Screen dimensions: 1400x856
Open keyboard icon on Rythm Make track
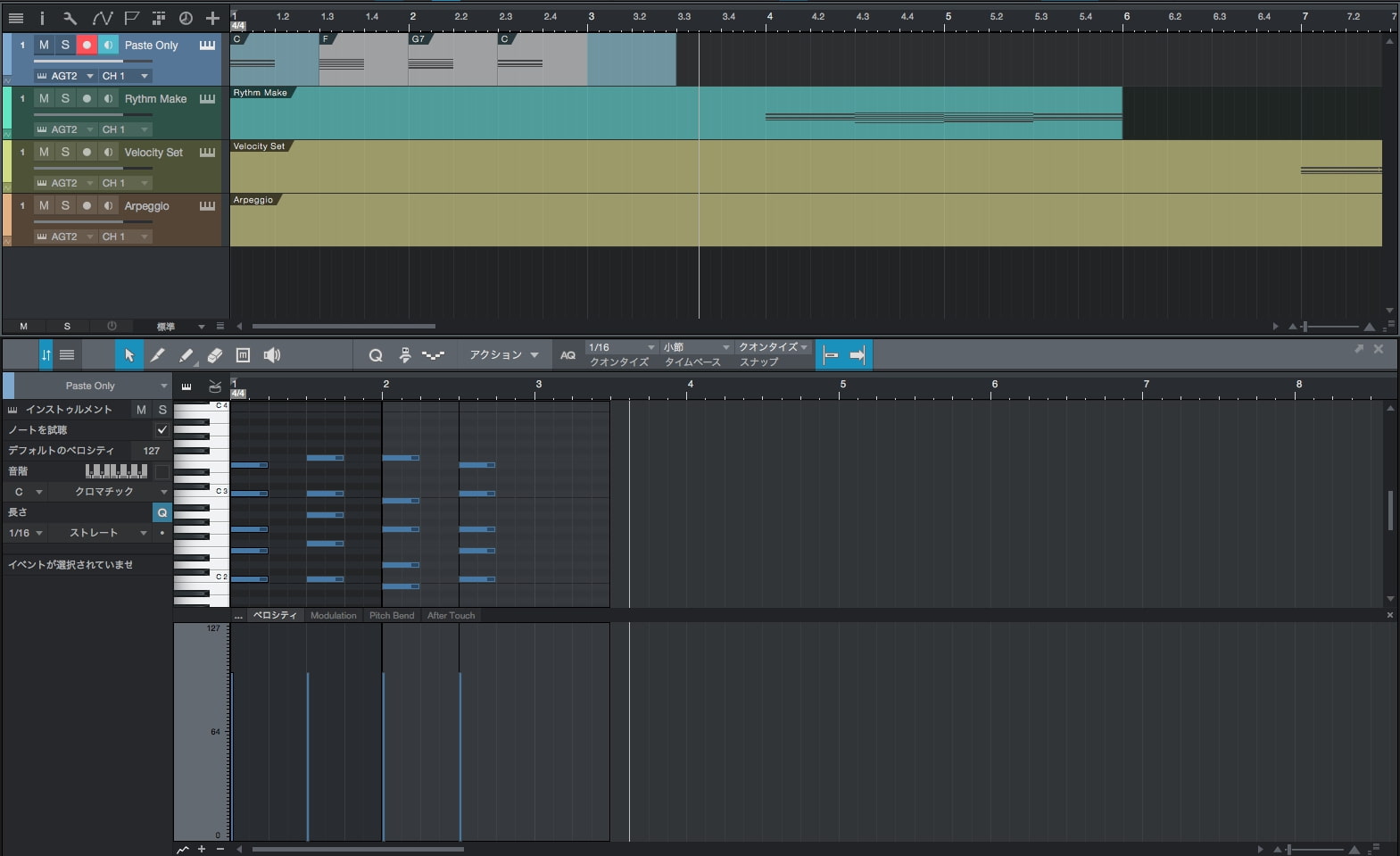pyautogui.click(x=207, y=98)
